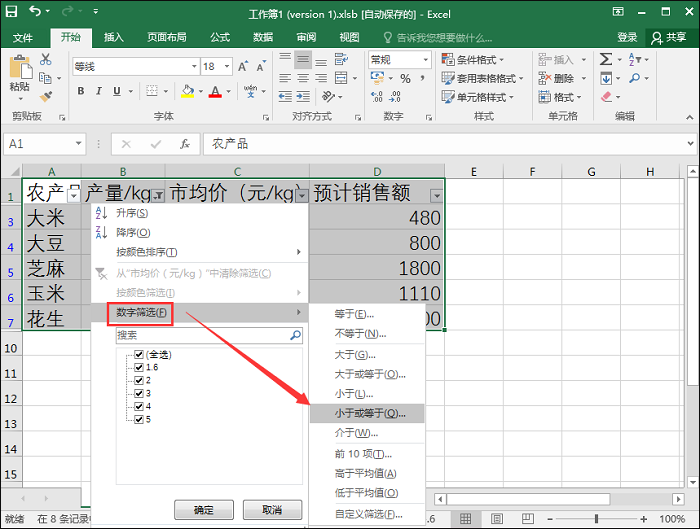700x529 pixels.
Task: Choose 升序(S) sort ascending
Action: point(200,213)
